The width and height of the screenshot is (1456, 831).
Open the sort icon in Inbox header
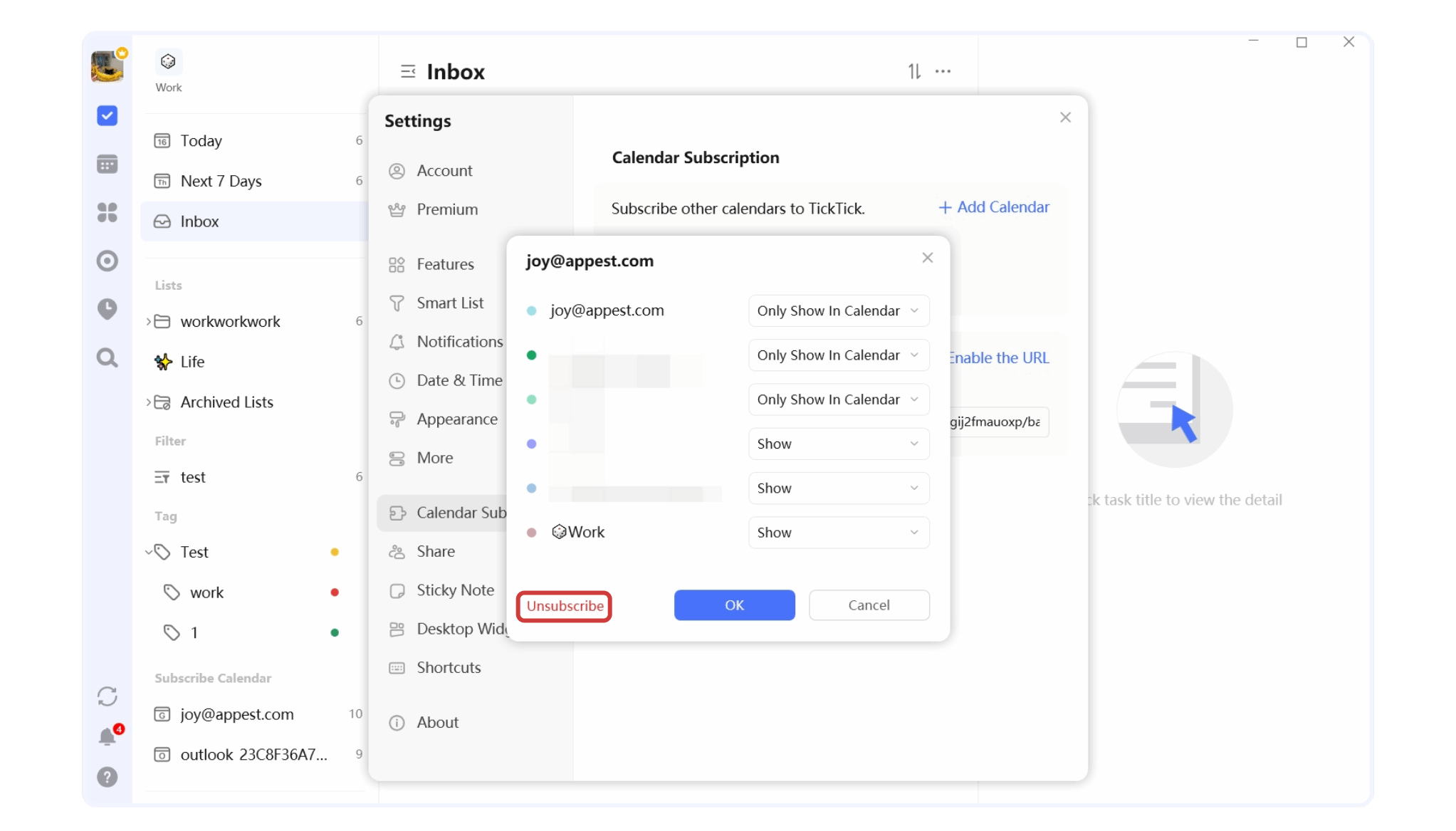point(914,70)
